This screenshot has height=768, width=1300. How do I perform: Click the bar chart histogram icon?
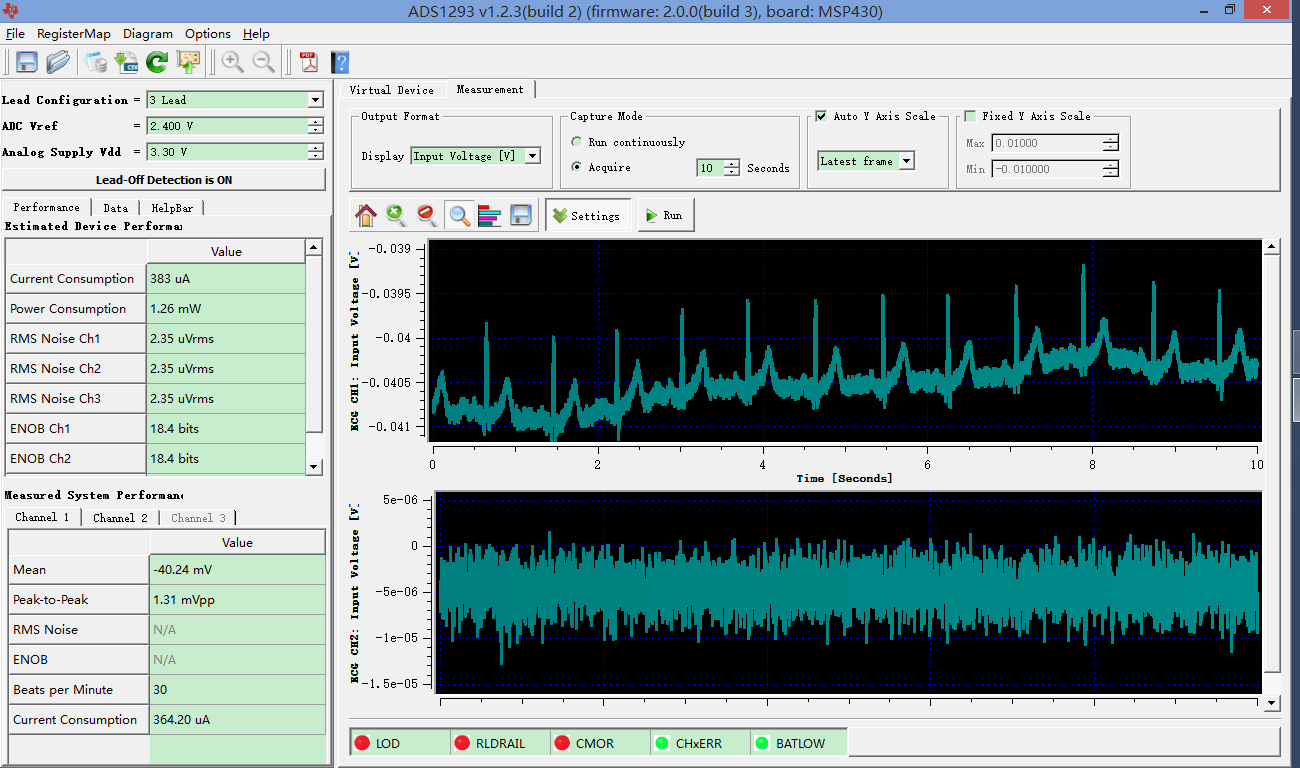[489, 215]
